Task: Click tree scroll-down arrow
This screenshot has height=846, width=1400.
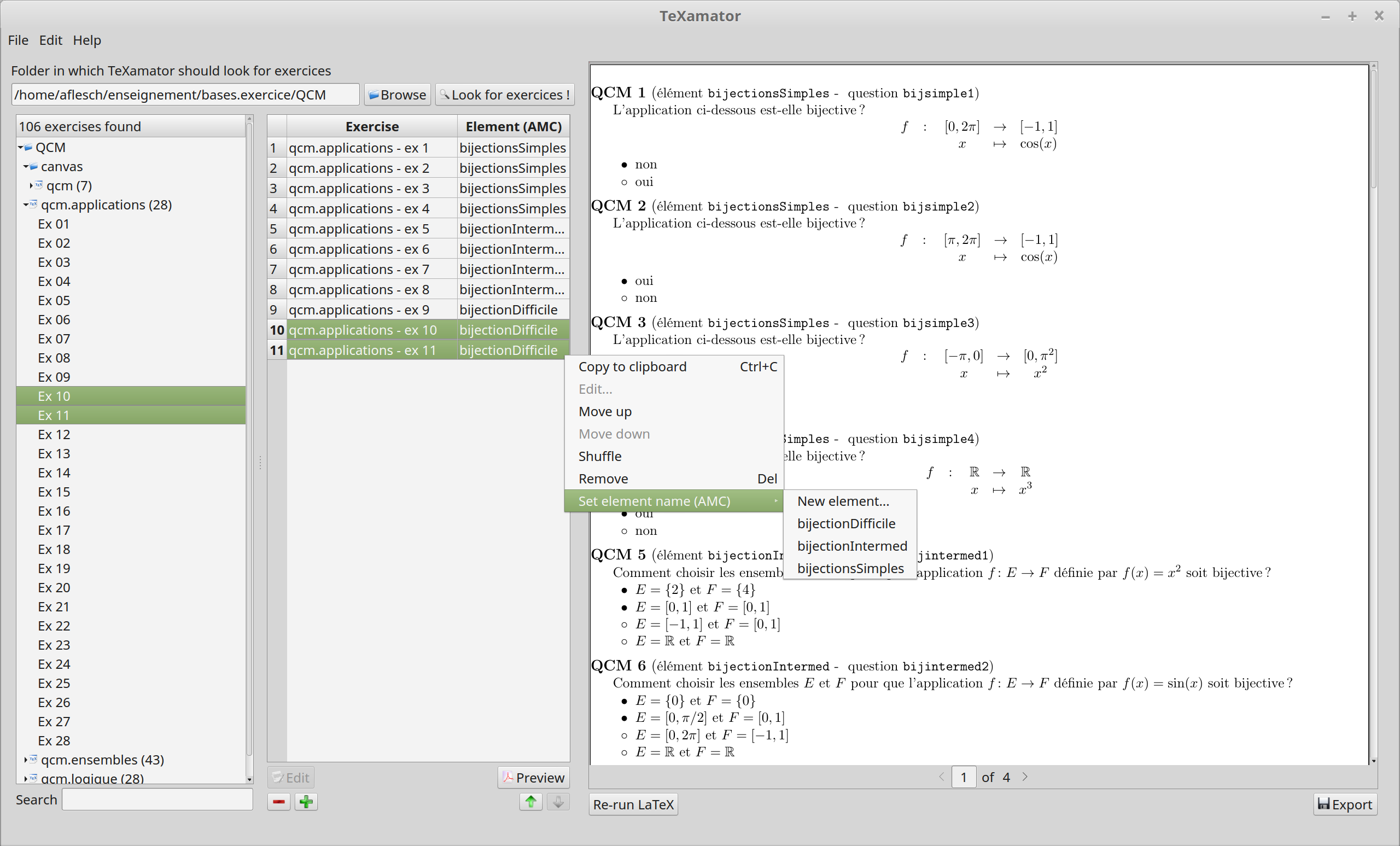Action: tap(249, 779)
